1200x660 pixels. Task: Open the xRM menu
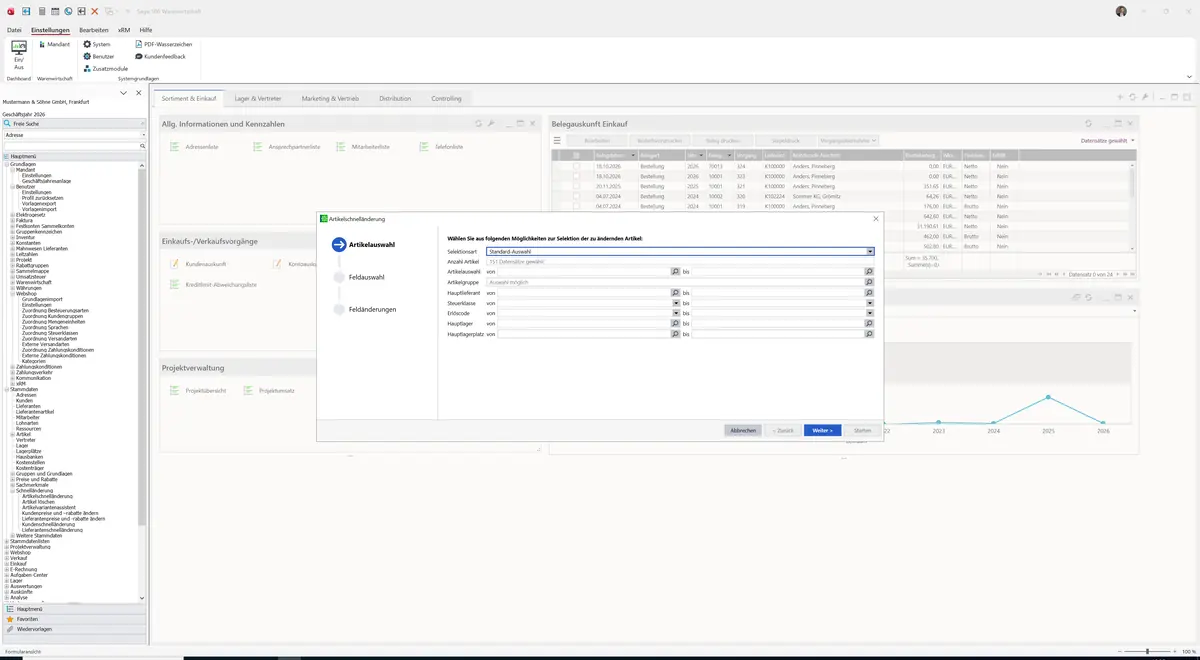click(x=124, y=30)
